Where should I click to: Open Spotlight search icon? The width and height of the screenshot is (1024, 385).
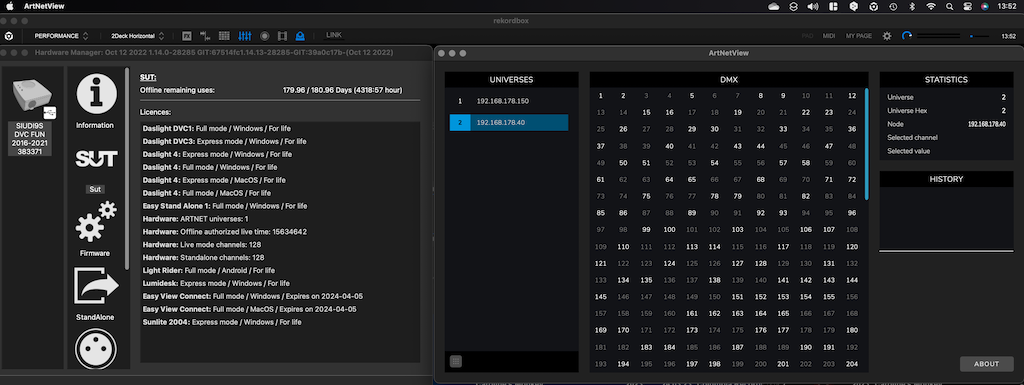pos(950,7)
